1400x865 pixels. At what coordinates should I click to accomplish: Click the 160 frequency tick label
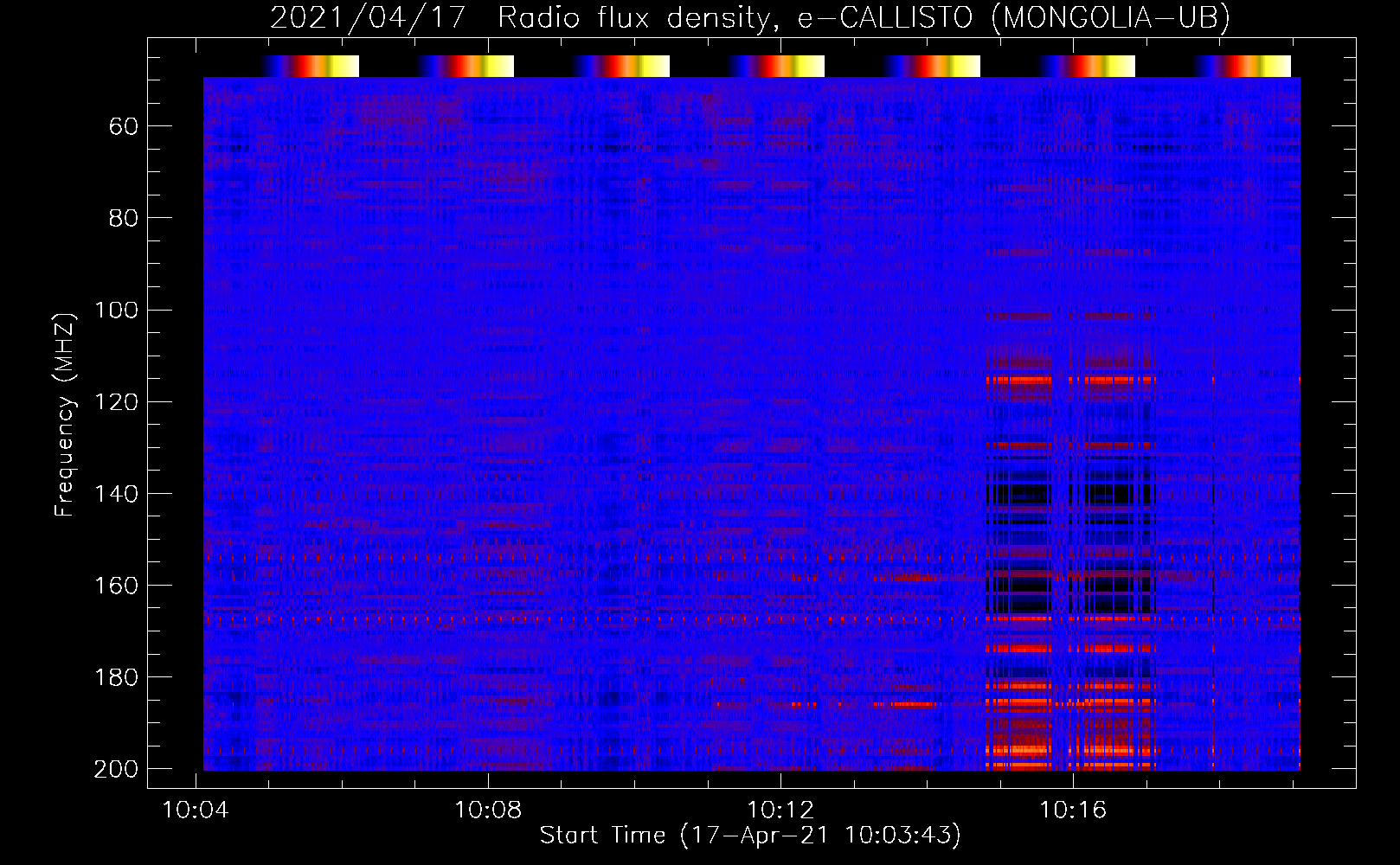(116, 586)
